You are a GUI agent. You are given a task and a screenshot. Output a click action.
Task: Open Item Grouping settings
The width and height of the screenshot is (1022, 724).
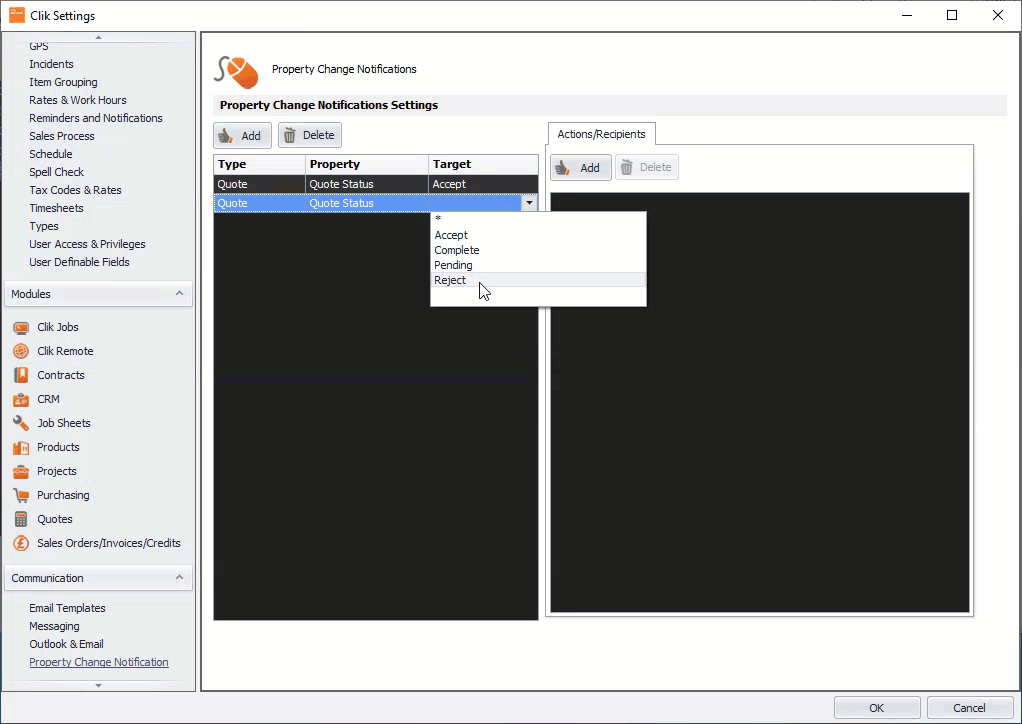click(x=63, y=82)
